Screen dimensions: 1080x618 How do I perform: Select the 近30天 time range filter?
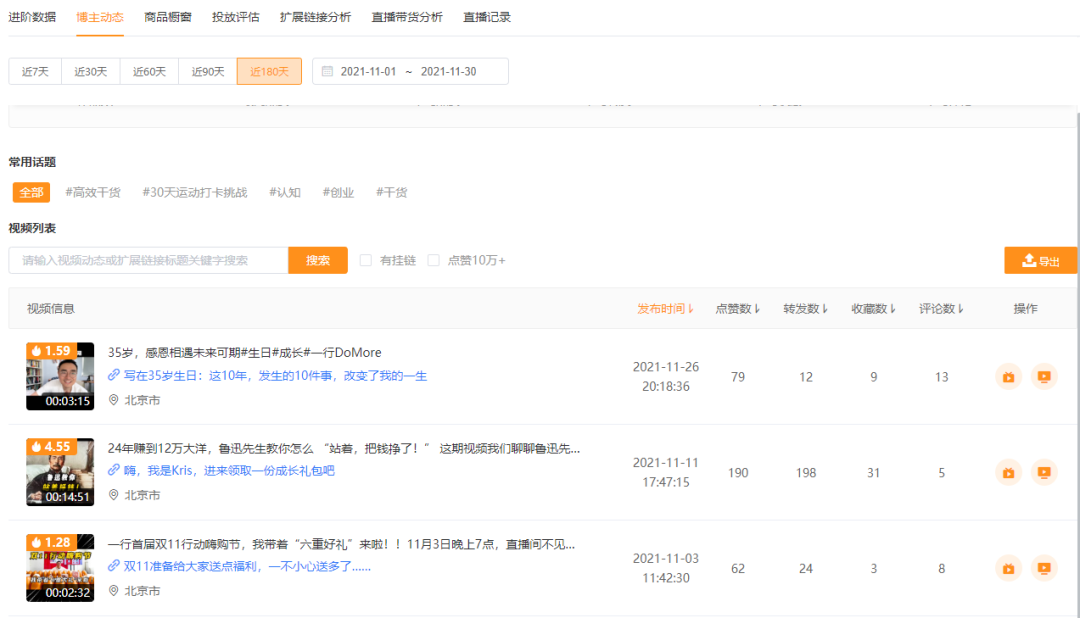pos(91,71)
